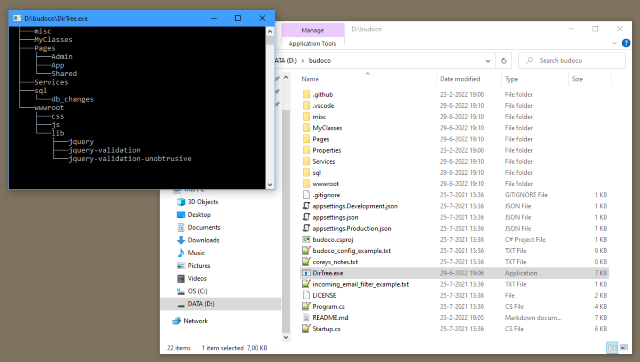
Task: Click the MyClasses folder icon
Action: point(306,128)
